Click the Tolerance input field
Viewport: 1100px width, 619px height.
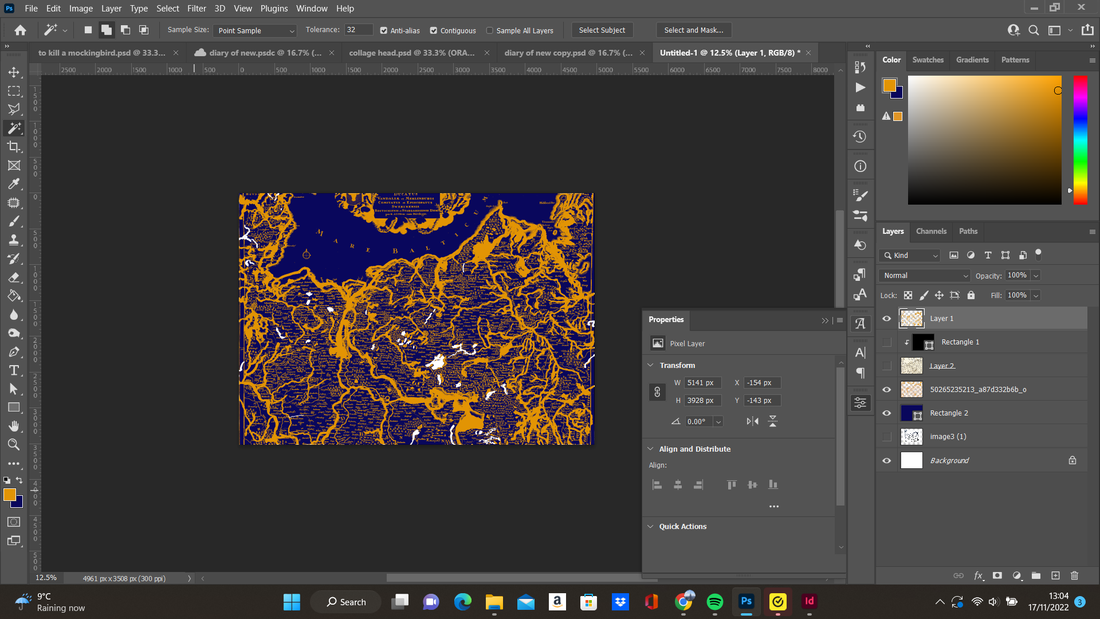(358, 30)
